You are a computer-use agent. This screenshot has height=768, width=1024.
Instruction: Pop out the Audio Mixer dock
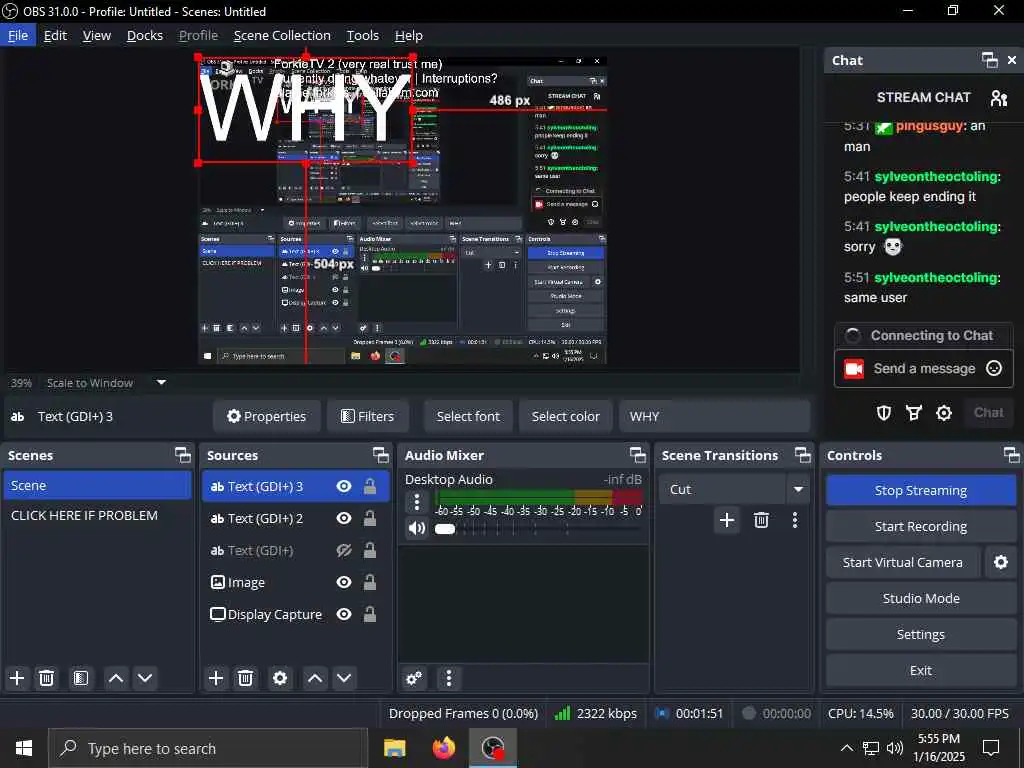[637, 455]
